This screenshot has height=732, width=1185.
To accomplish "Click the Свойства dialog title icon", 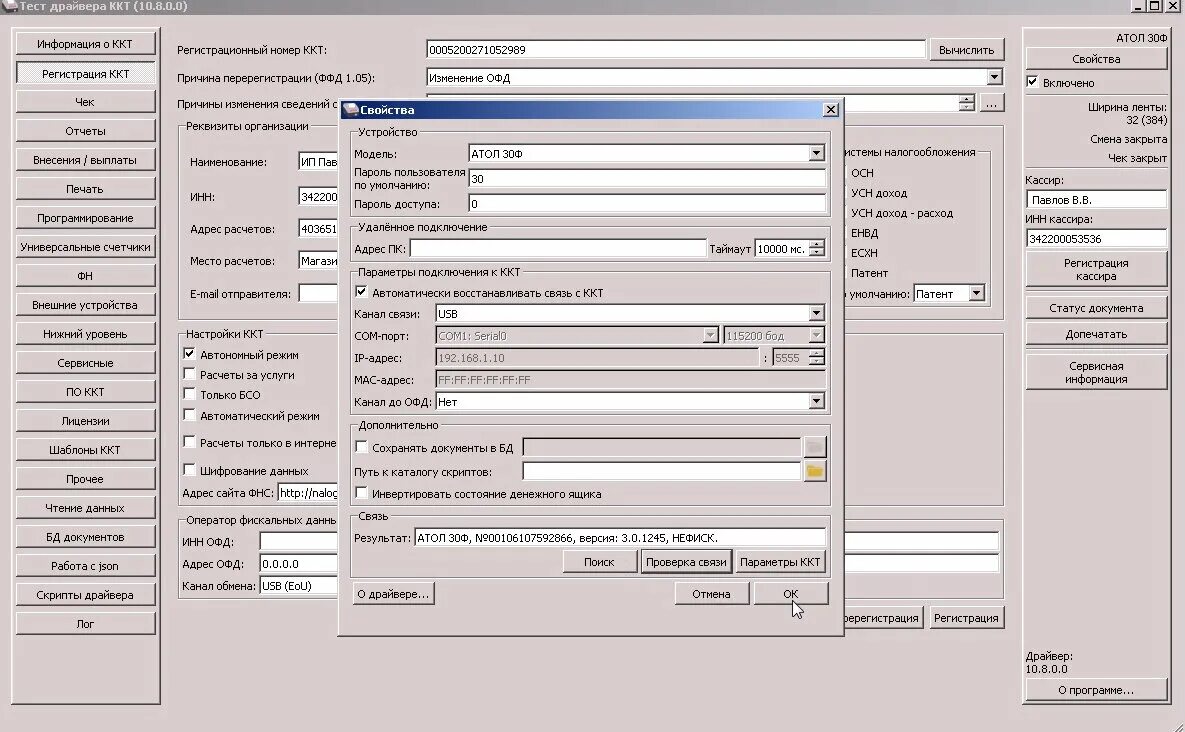I will pyautogui.click(x=350, y=110).
